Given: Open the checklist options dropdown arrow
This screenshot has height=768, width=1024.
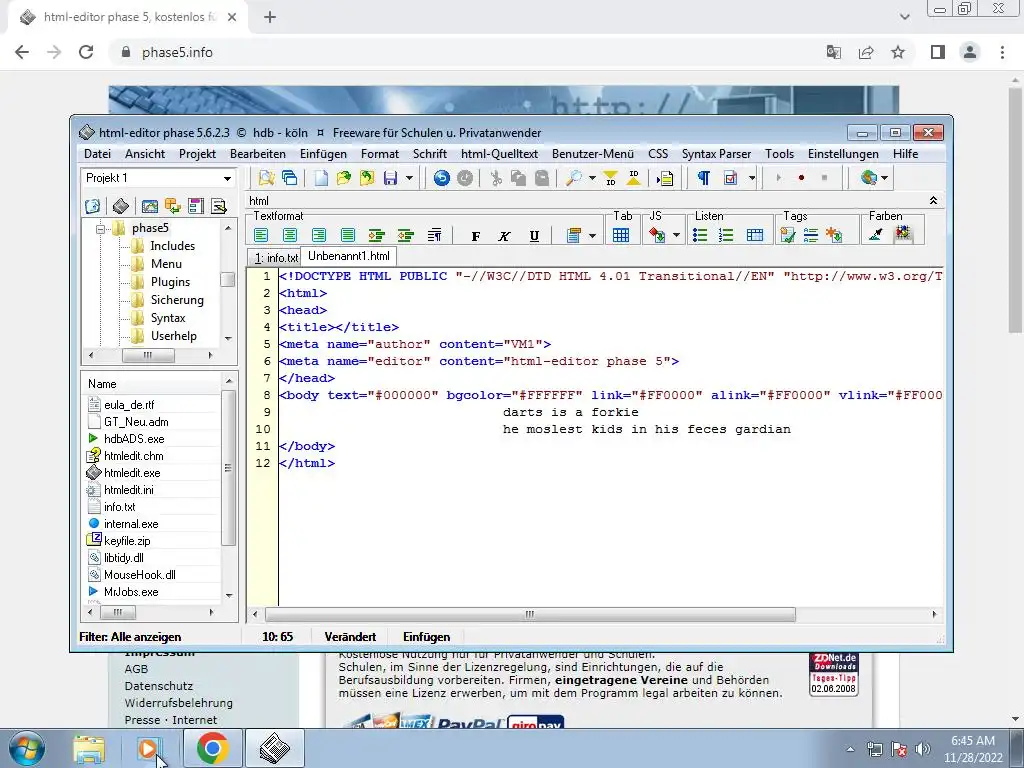Looking at the screenshot, I should coord(752,178).
